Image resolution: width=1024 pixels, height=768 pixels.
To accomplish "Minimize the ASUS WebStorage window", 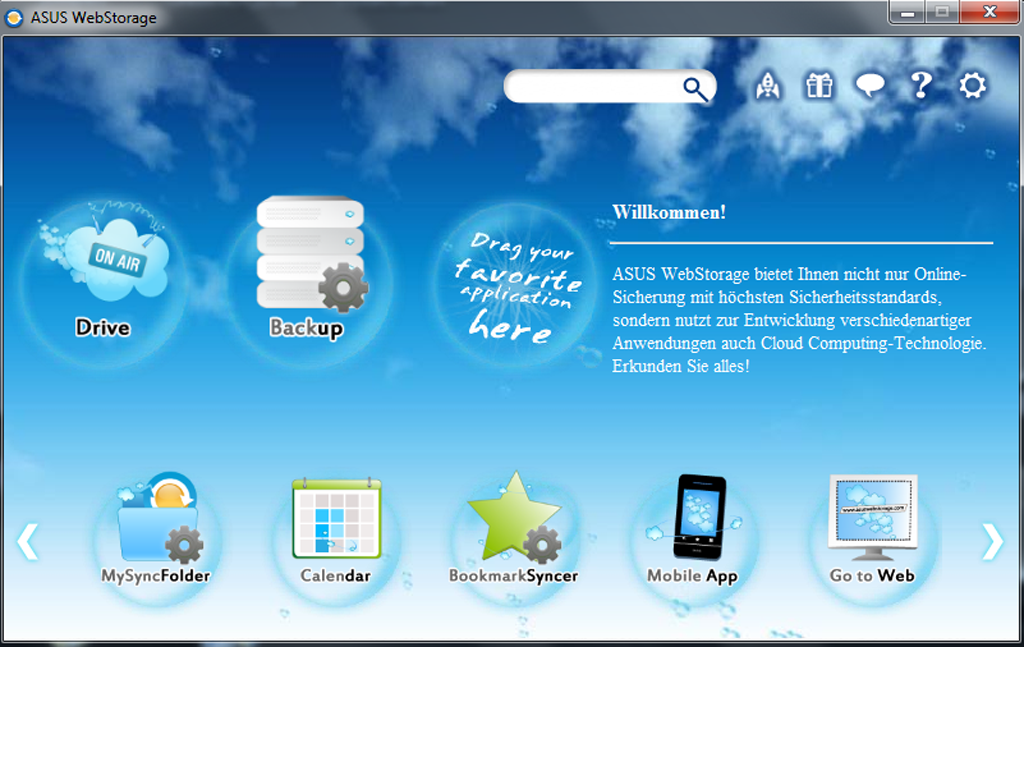I will coord(907,12).
